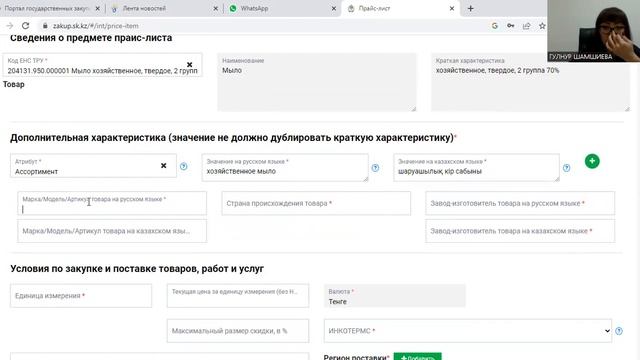
Task: Click the participant video thumbnail of Гулнур Шамшиева
Action: click(x=593, y=31)
